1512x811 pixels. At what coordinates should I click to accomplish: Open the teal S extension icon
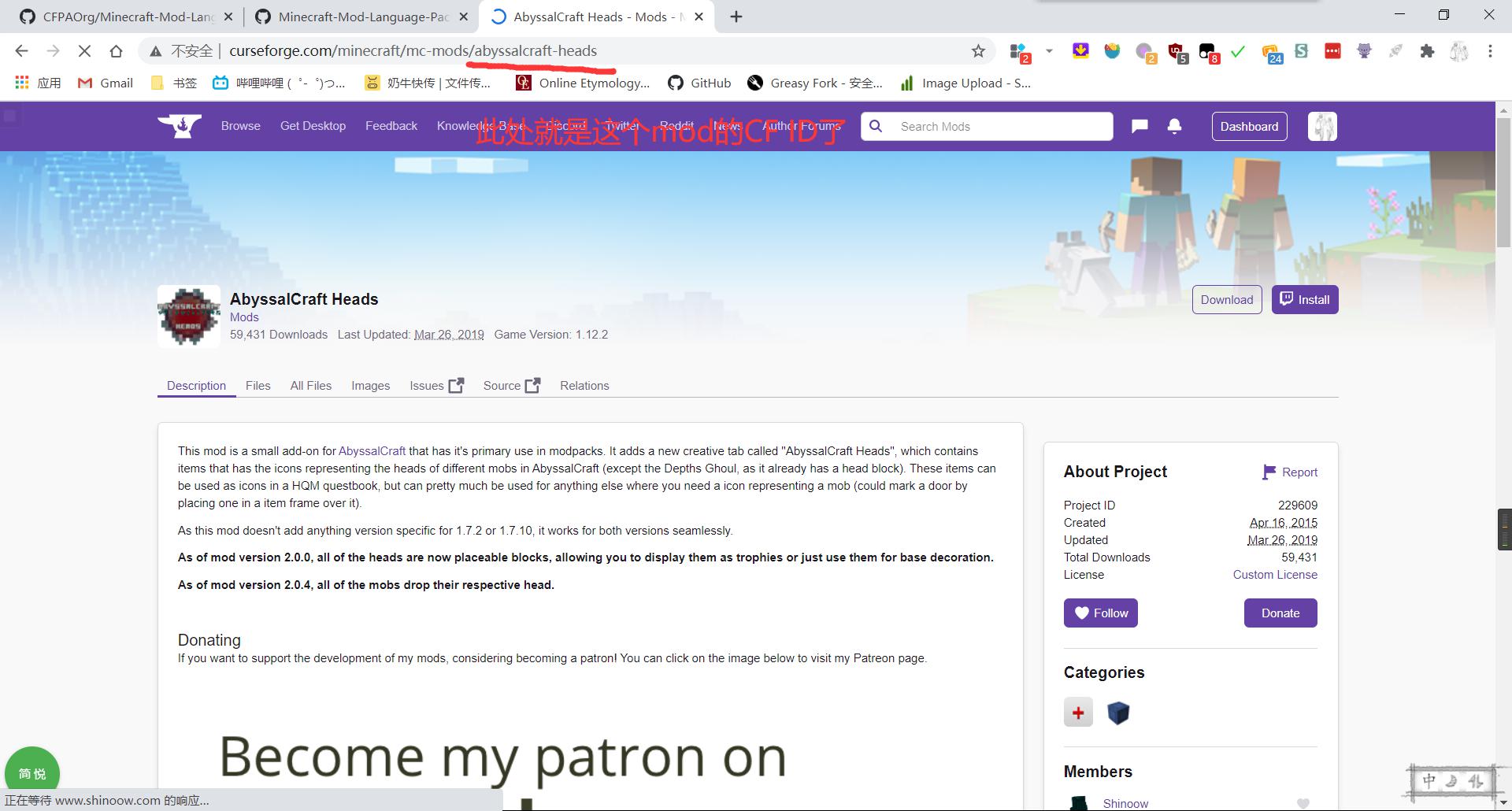click(x=1301, y=51)
